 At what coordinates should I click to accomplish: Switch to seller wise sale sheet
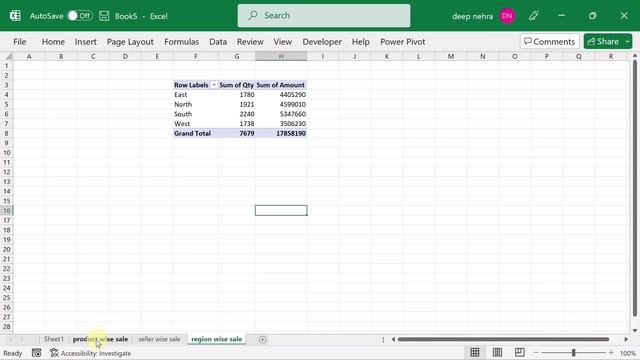point(159,339)
